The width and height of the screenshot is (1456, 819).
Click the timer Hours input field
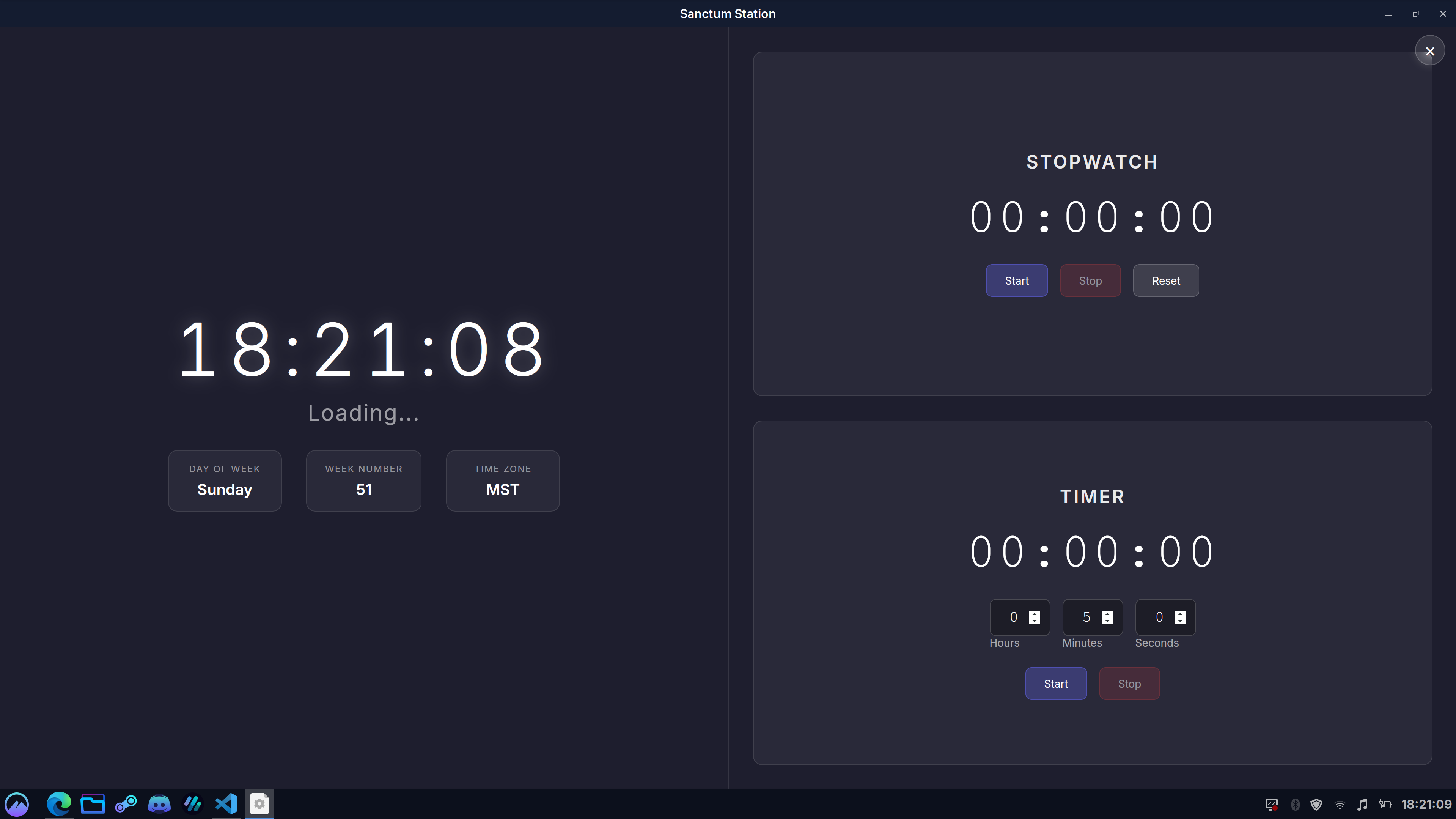point(1012,617)
